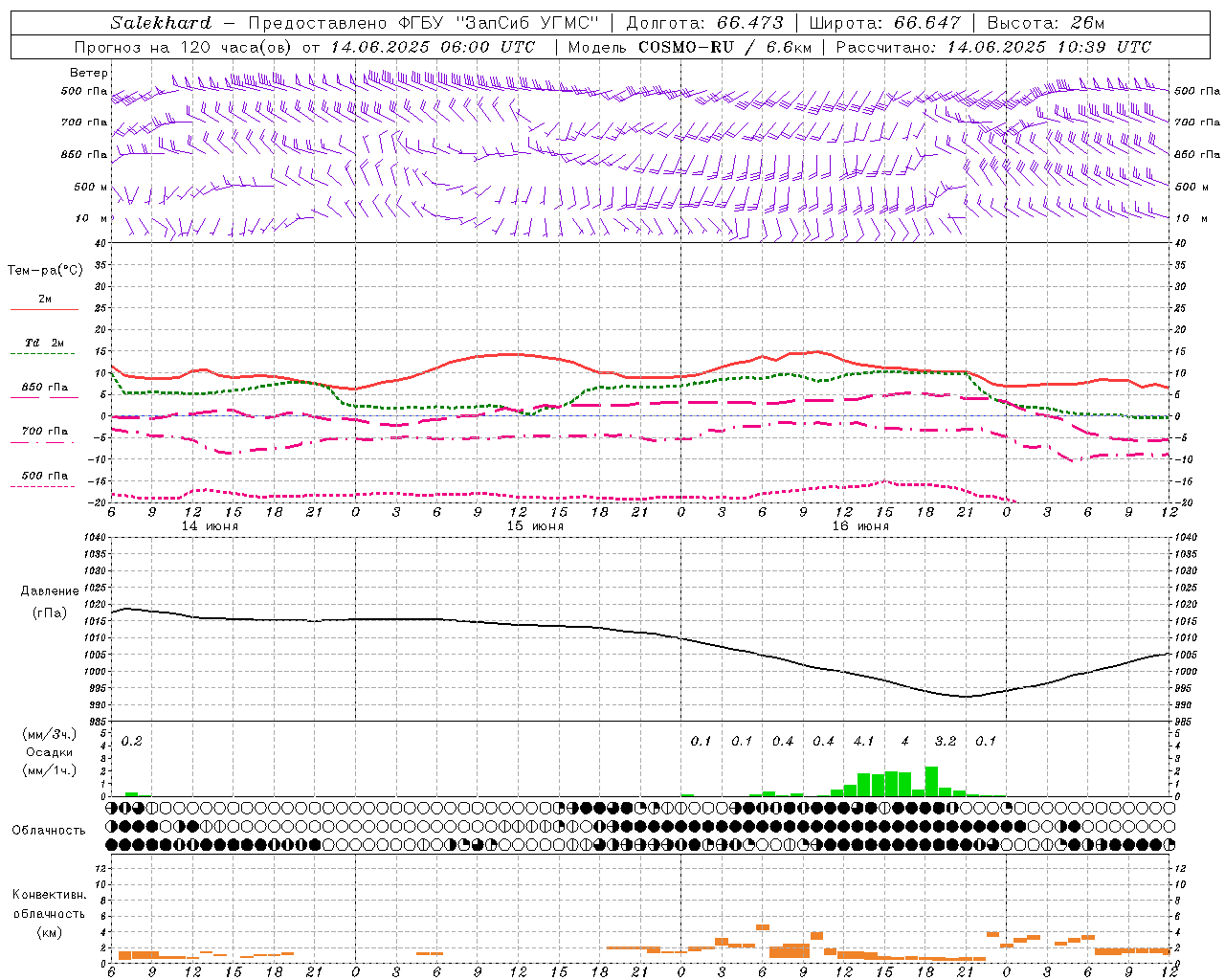This screenshot has width=1225, height=980.
Task: Click the Ветер label of the wind panel
Action: (89, 73)
